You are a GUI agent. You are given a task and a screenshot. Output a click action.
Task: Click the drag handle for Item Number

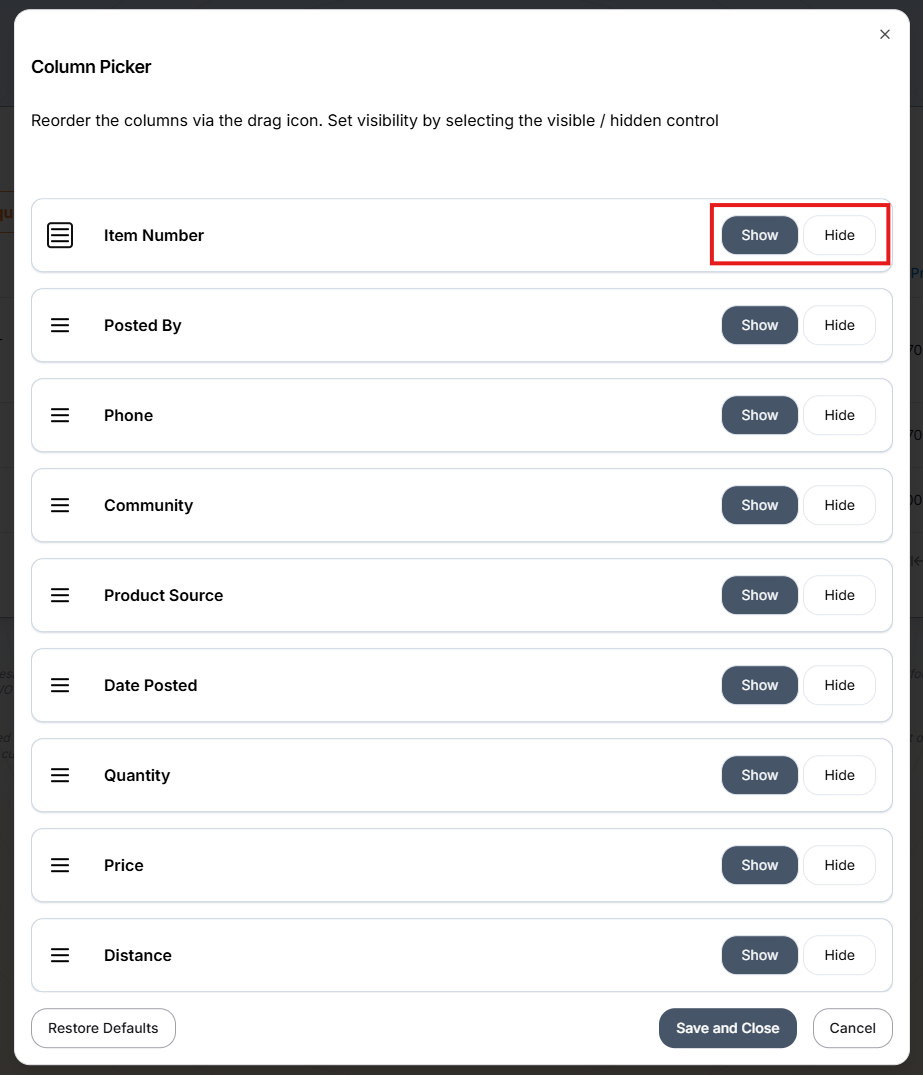[x=60, y=235]
